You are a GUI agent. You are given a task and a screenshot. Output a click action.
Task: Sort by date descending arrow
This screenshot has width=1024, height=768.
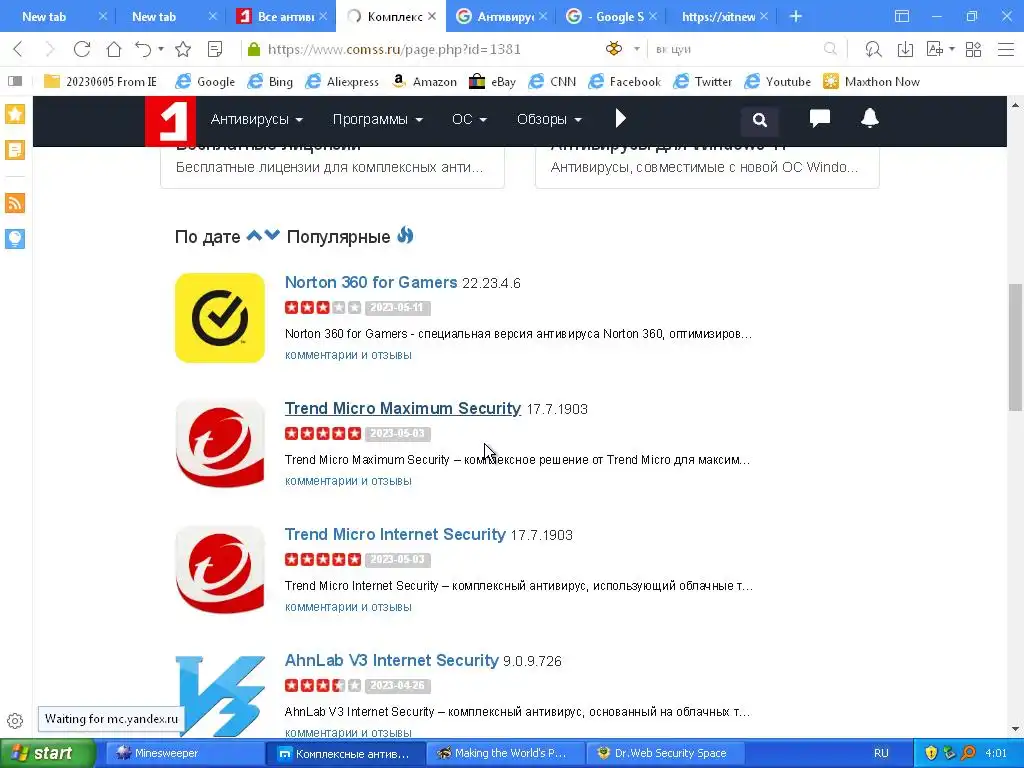pyautogui.click(x=272, y=236)
